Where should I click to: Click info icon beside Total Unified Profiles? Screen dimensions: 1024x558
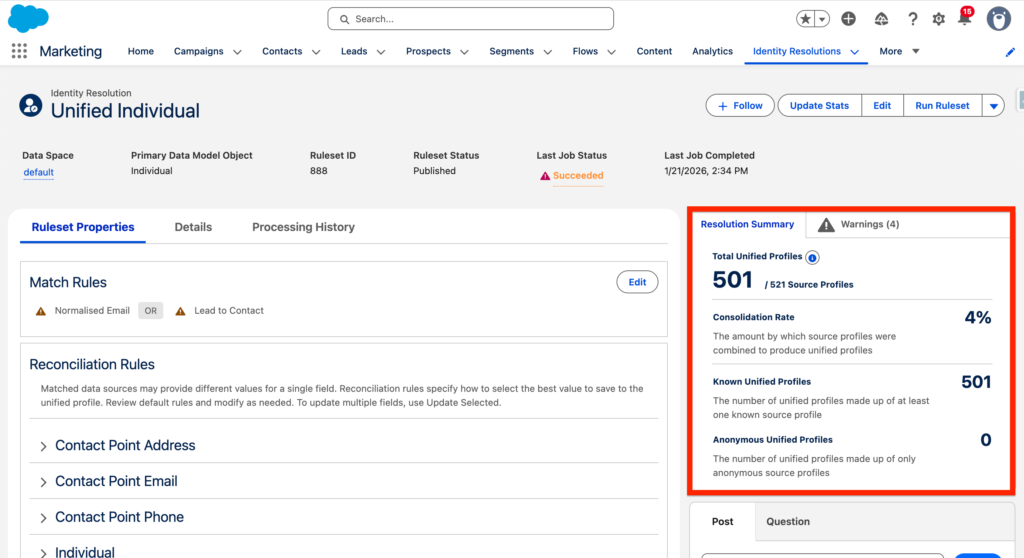click(812, 258)
